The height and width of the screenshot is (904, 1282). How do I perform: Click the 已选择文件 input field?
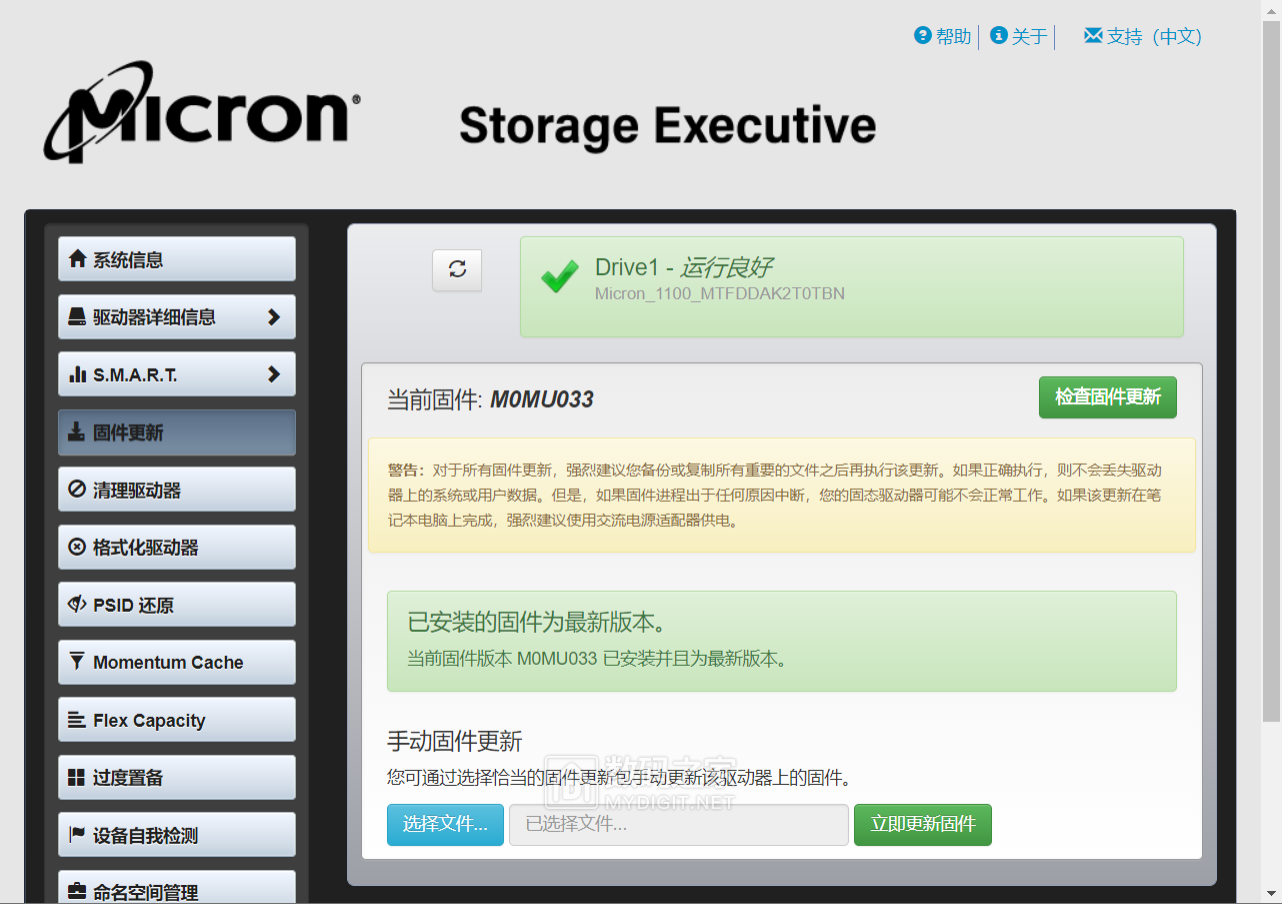tap(679, 825)
